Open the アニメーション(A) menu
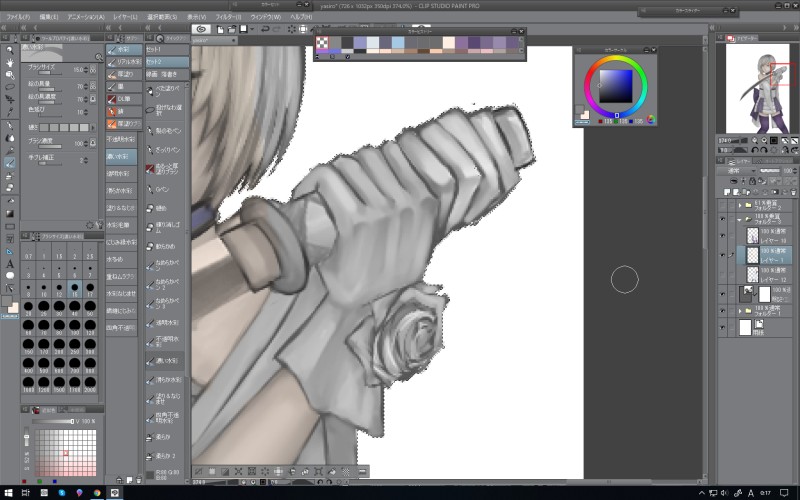This screenshot has width=800, height=500. [86, 17]
